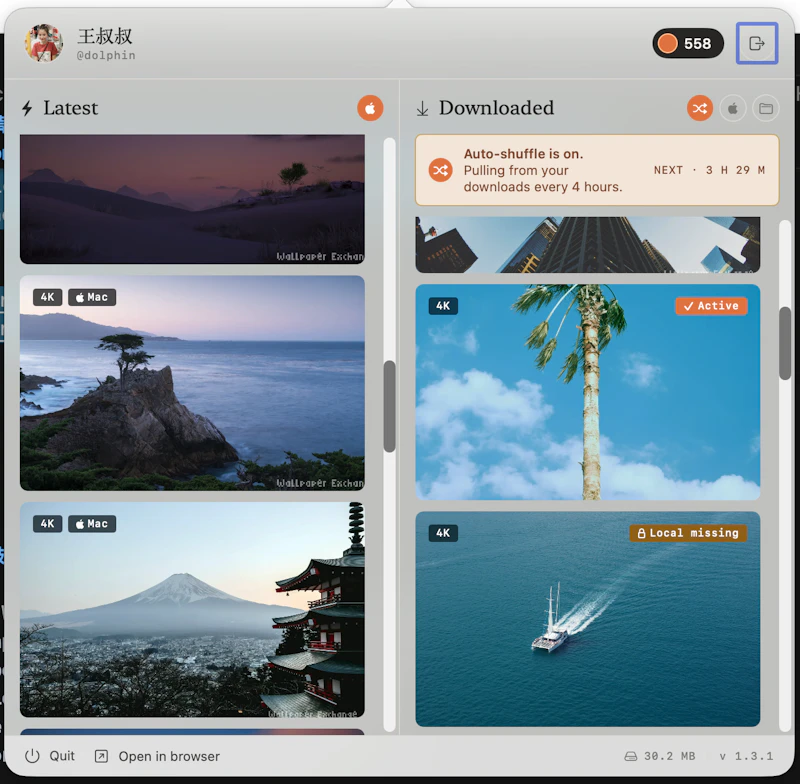The width and height of the screenshot is (800, 784).
Task: Toggle auto-shuffle in Downloaded header
Action: (699, 108)
